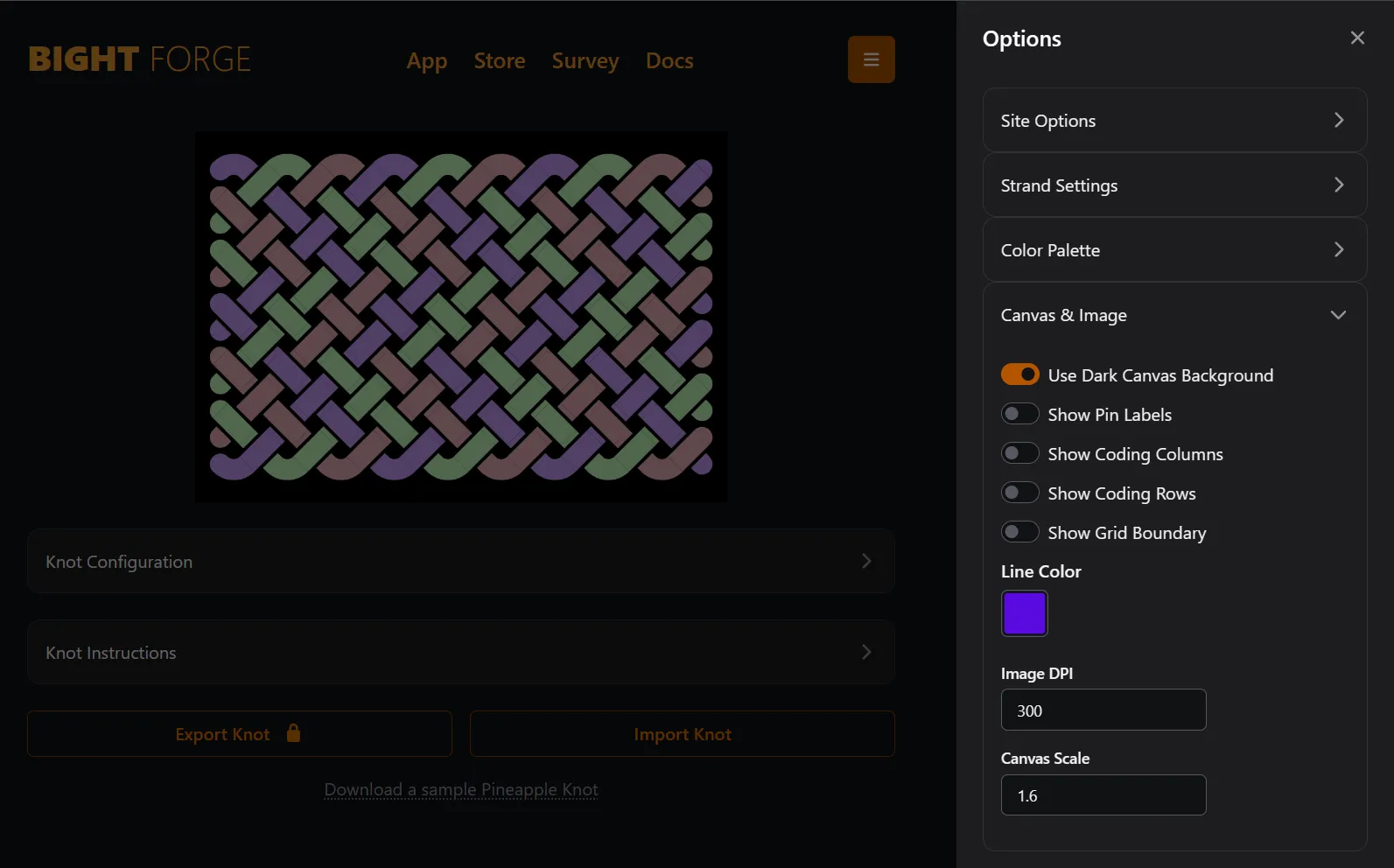Download a sample Pineapple Knot link
Image resolution: width=1394 pixels, height=868 pixels.
tap(461, 789)
